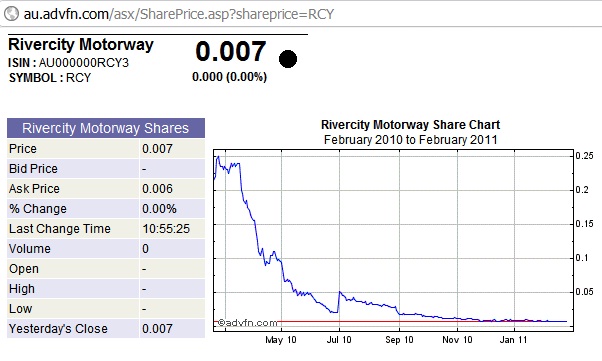Image resolution: width=602 pixels, height=361 pixels.
Task: Click the Jul 10 axis label
Action: click(x=339, y=340)
